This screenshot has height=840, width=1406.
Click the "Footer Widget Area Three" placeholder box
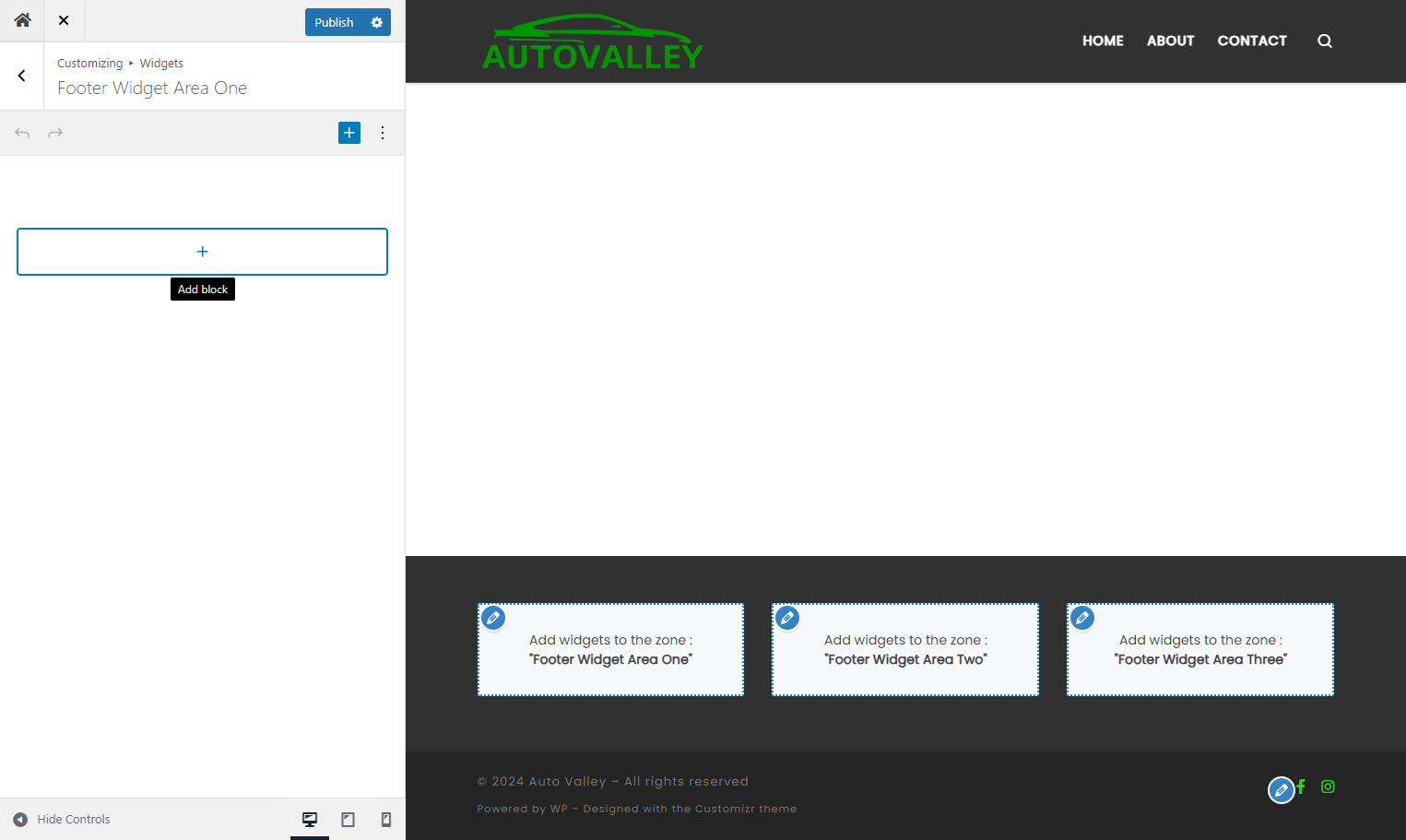[1200, 650]
